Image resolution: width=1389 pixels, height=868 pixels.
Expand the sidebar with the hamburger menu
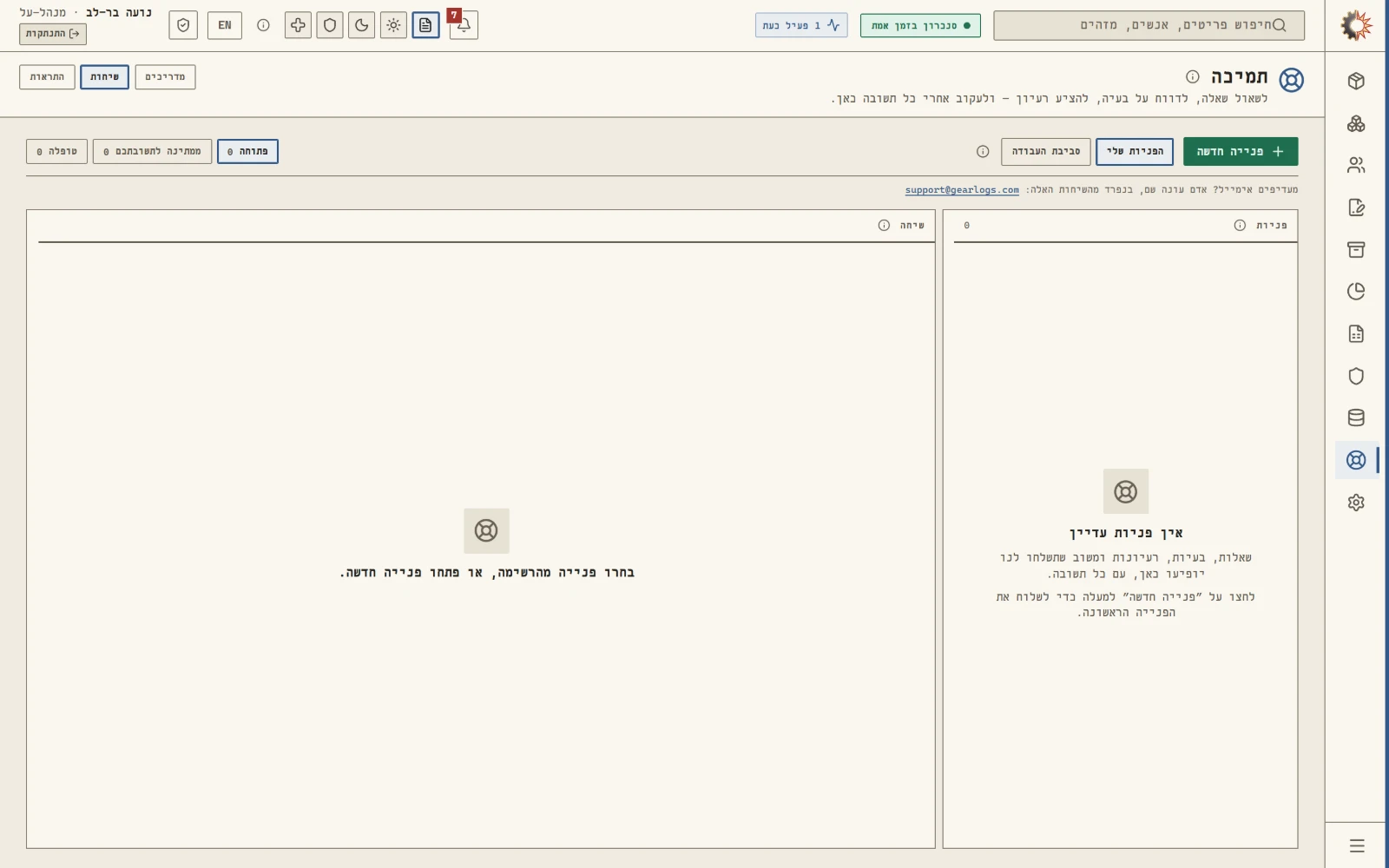pos(1357,845)
